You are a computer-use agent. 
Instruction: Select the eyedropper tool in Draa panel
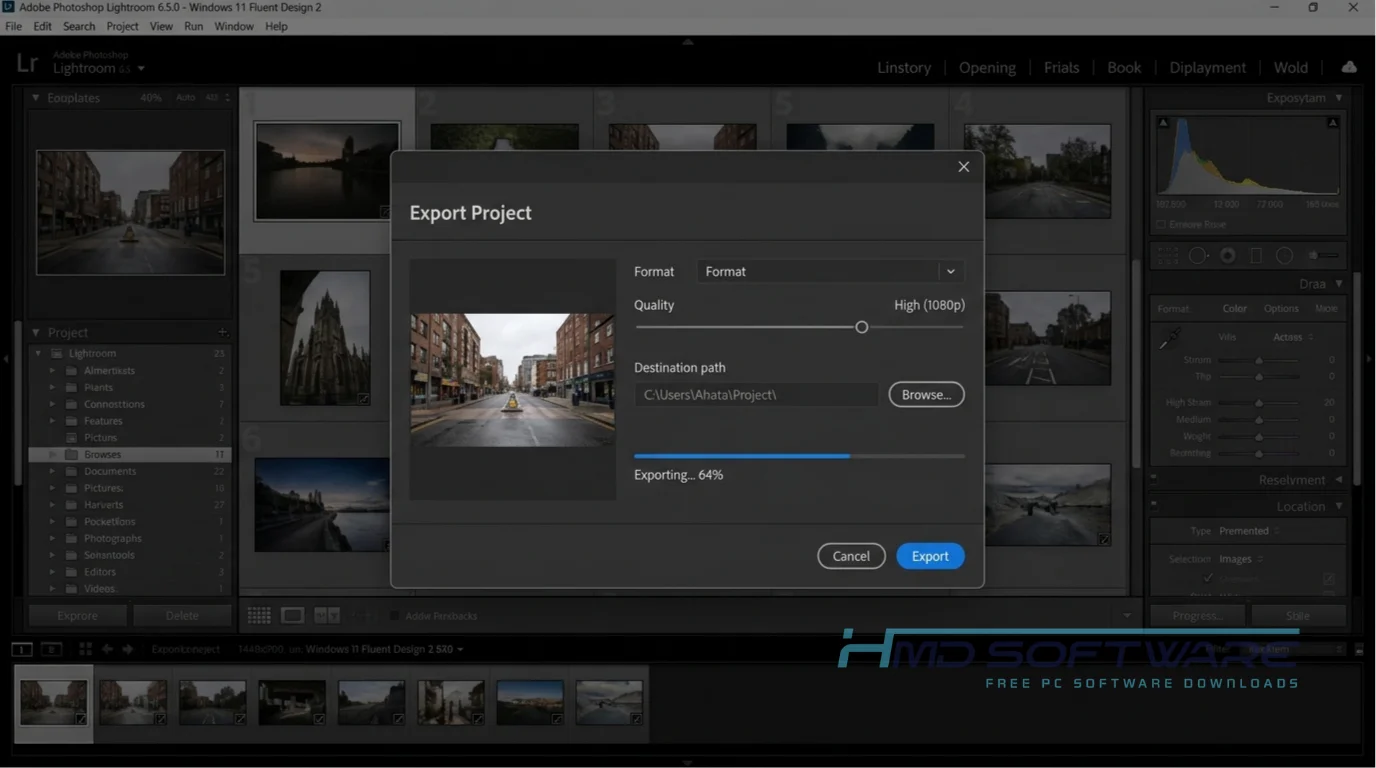coord(1169,340)
